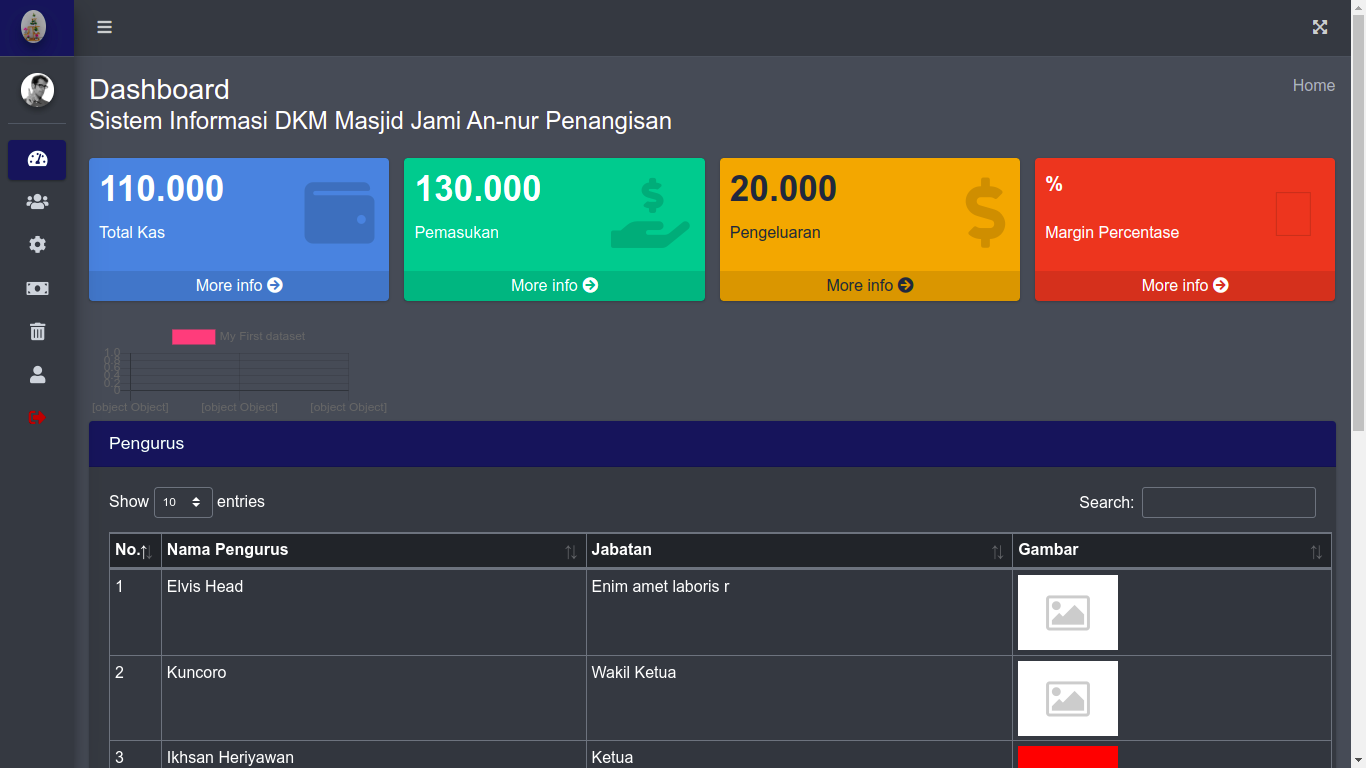Sort table by Nama Pengurus column
The height and width of the screenshot is (768, 1366).
tap(374, 550)
